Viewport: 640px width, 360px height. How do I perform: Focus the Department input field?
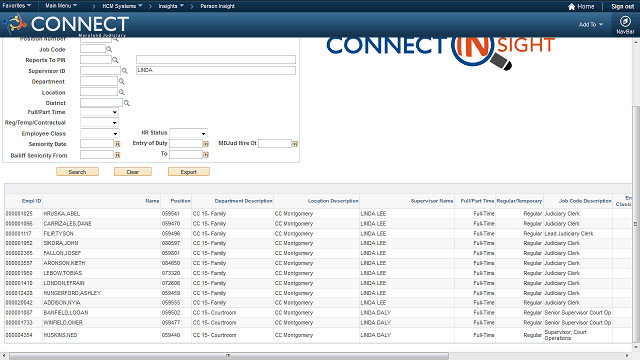[x=99, y=81]
